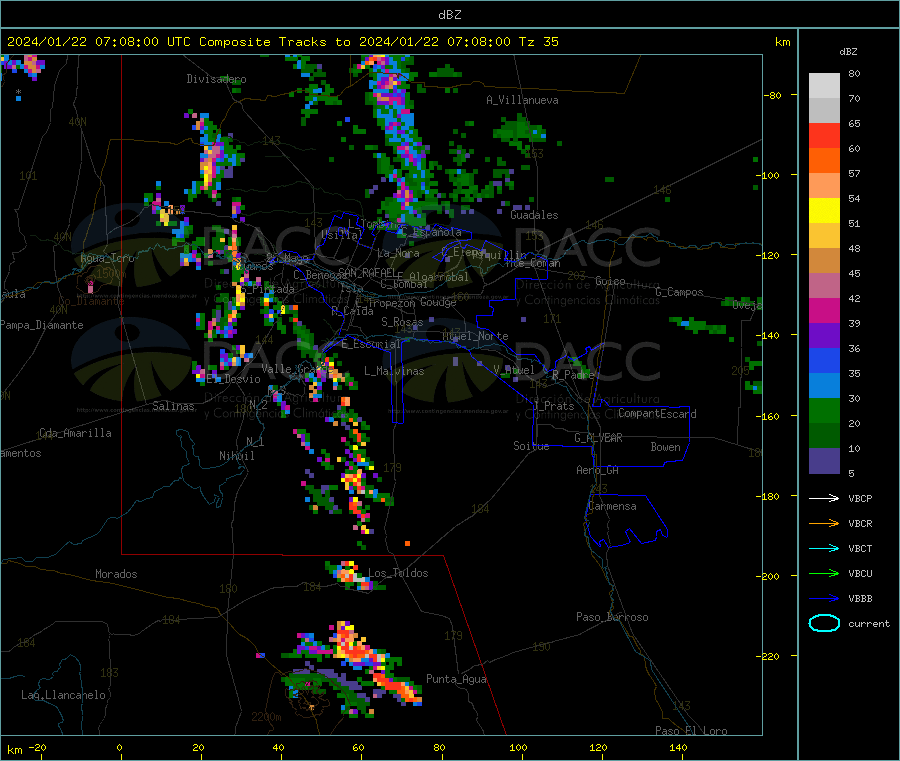
Task: Click the start timestamp '2024/01/22 07:08:00 UTC'
Action: pyautogui.click(x=99, y=42)
